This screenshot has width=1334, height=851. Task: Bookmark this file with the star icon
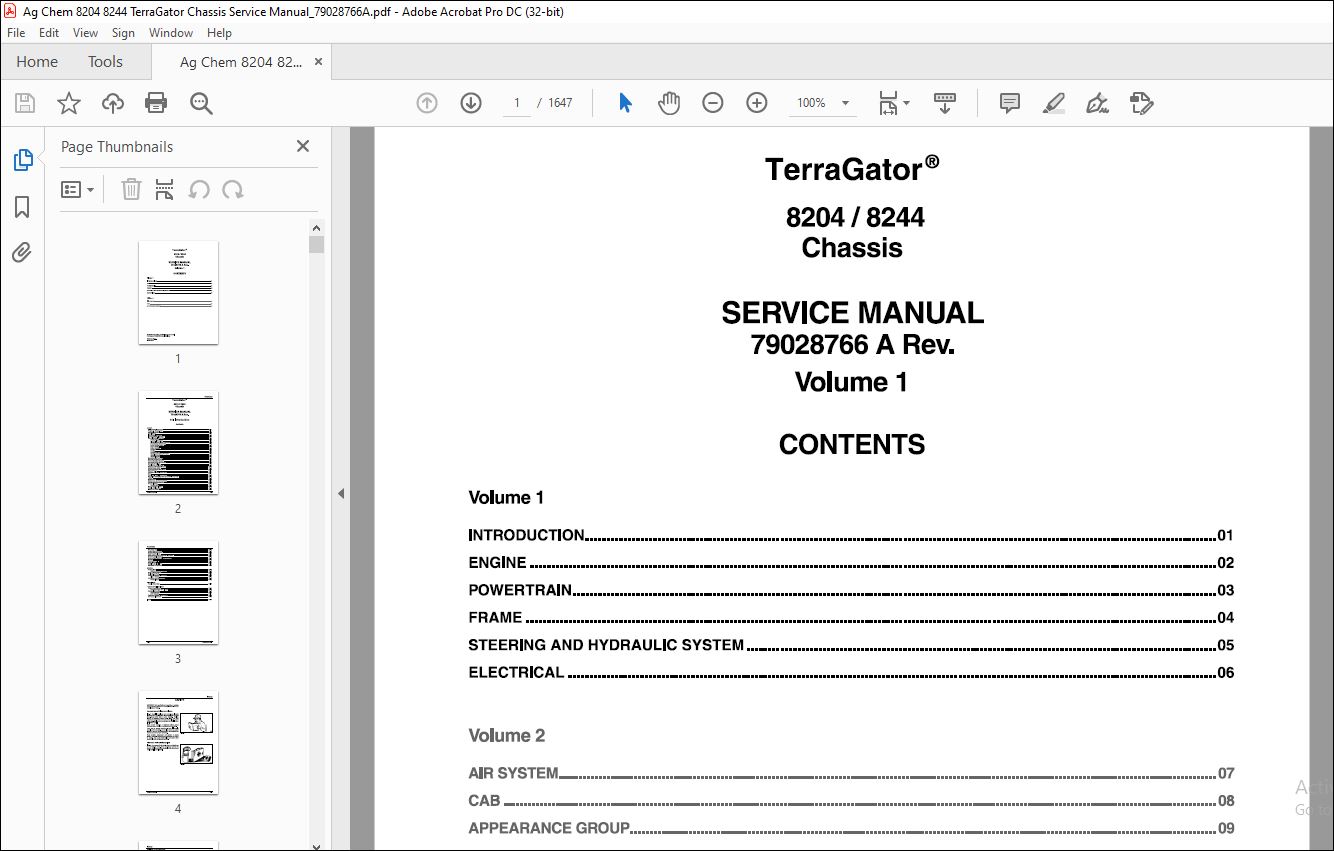click(68, 103)
